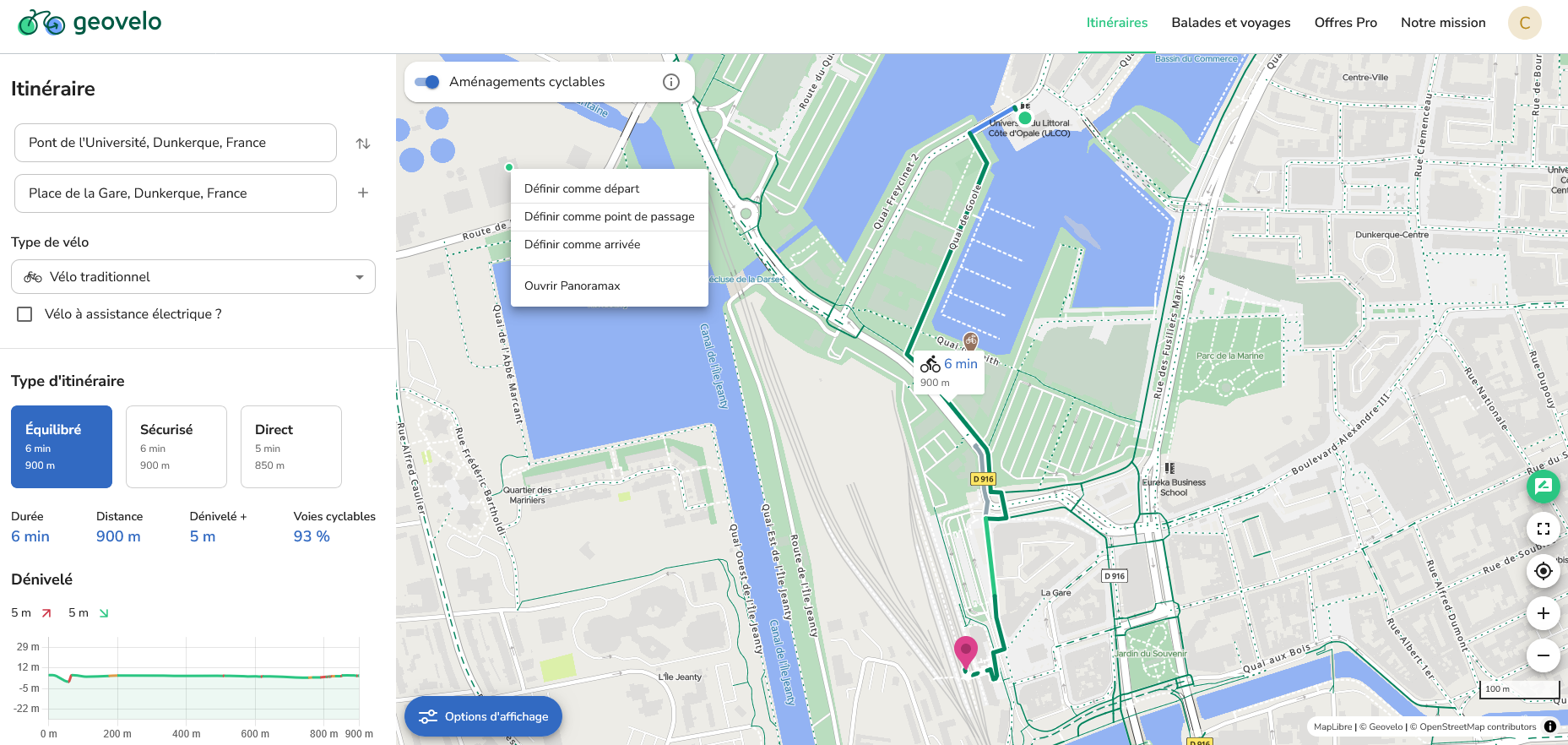Click the green map contribution icon
The height and width of the screenshot is (745, 1568).
coord(1543,486)
